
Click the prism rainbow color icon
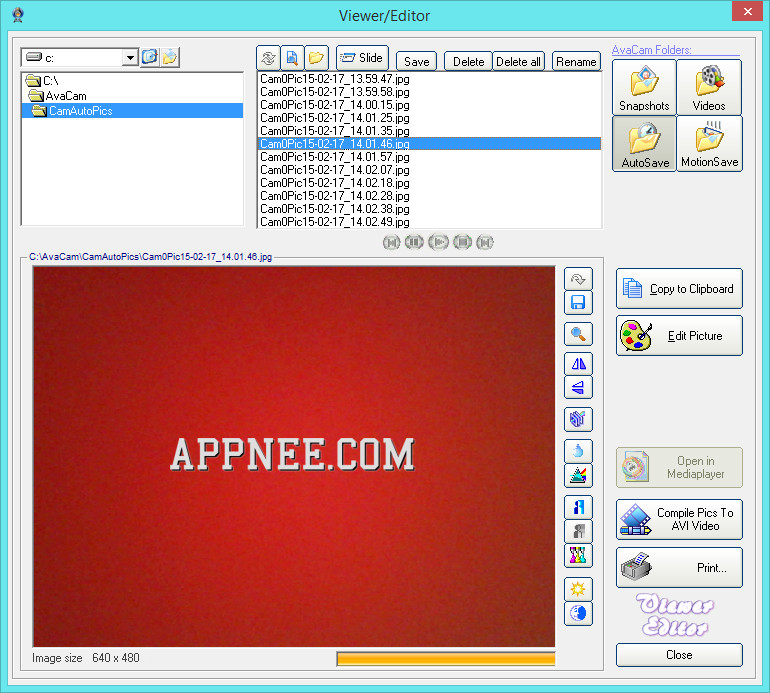click(x=578, y=475)
